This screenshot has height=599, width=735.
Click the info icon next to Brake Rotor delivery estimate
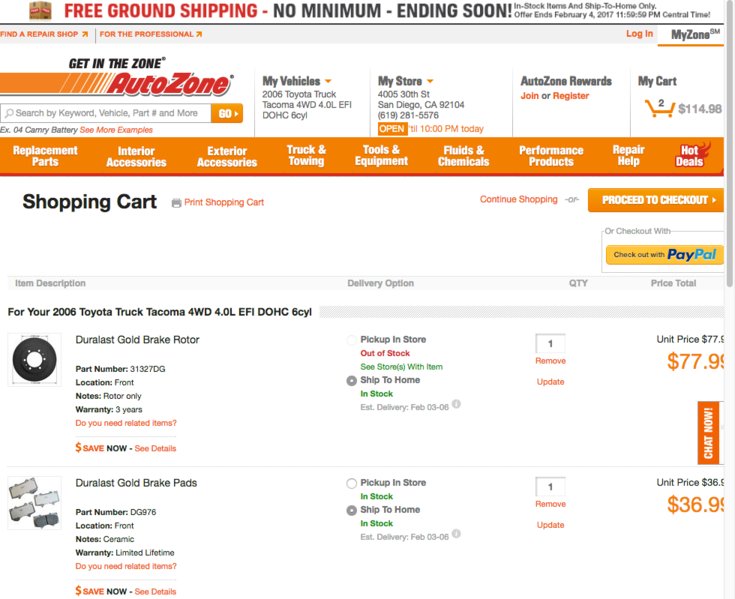click(x=456, y=404)
